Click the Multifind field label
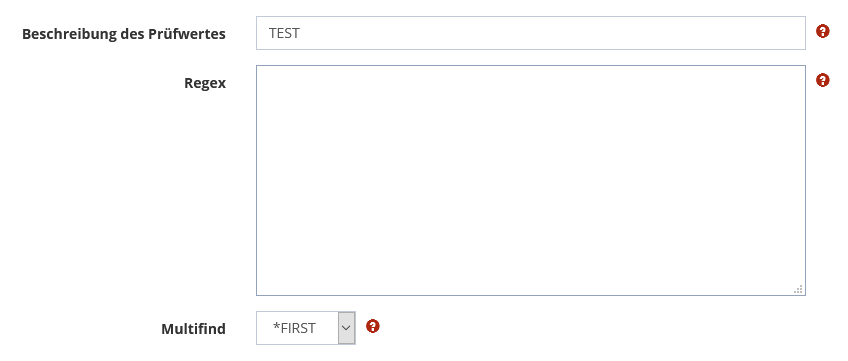The height and width of the screenshot is (361, 848). [193, 329]
